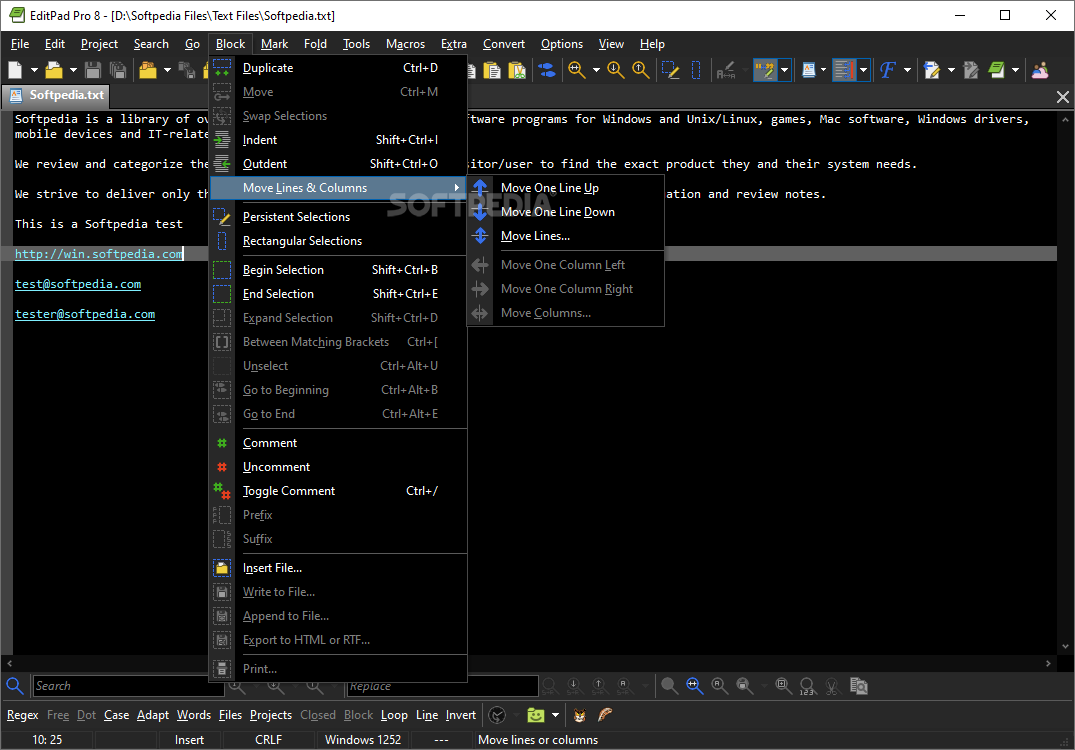
Task: Click the green smiley folder history icon
Action: click(x=535, y=715)
